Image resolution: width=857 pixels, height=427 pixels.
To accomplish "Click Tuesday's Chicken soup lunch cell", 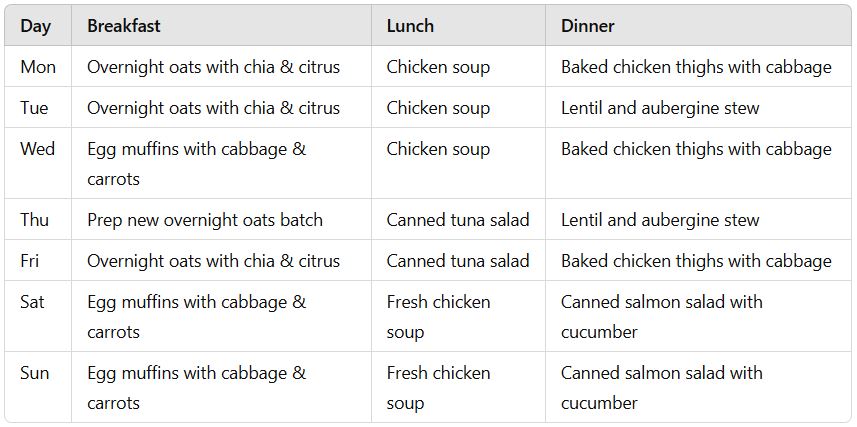I will [x=438, y=108].
